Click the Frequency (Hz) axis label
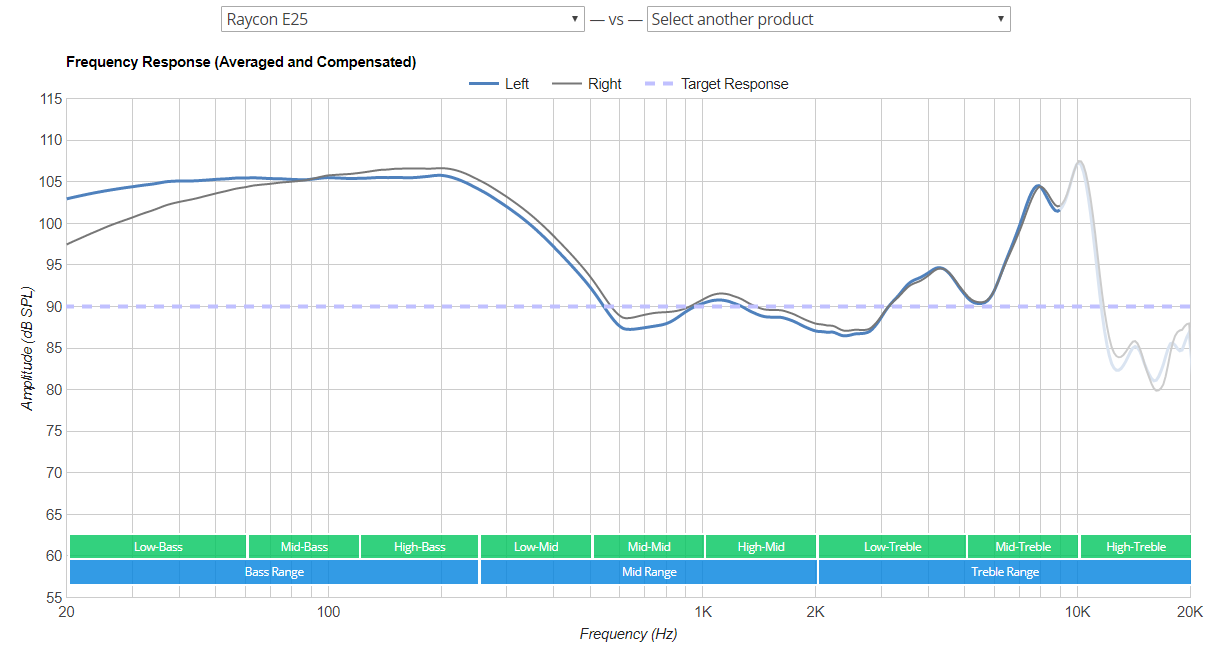 coord(628,634)
